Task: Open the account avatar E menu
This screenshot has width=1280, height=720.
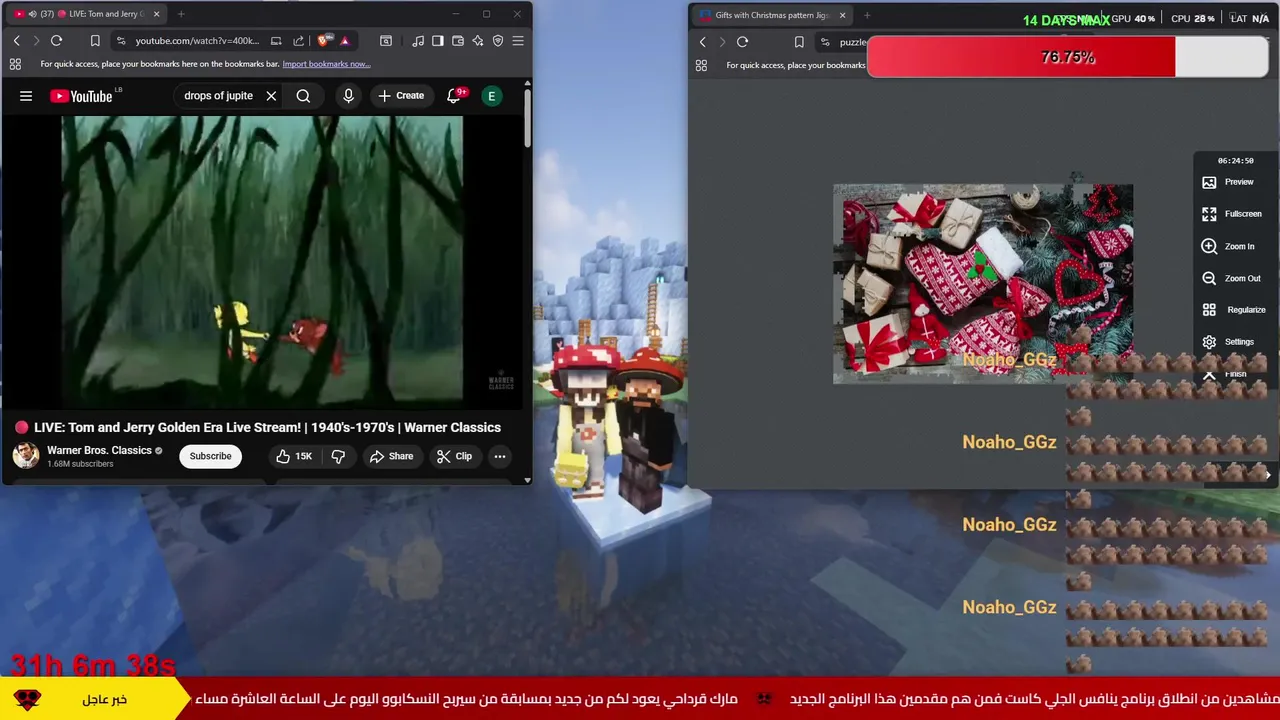Action: tap(491, 96)
